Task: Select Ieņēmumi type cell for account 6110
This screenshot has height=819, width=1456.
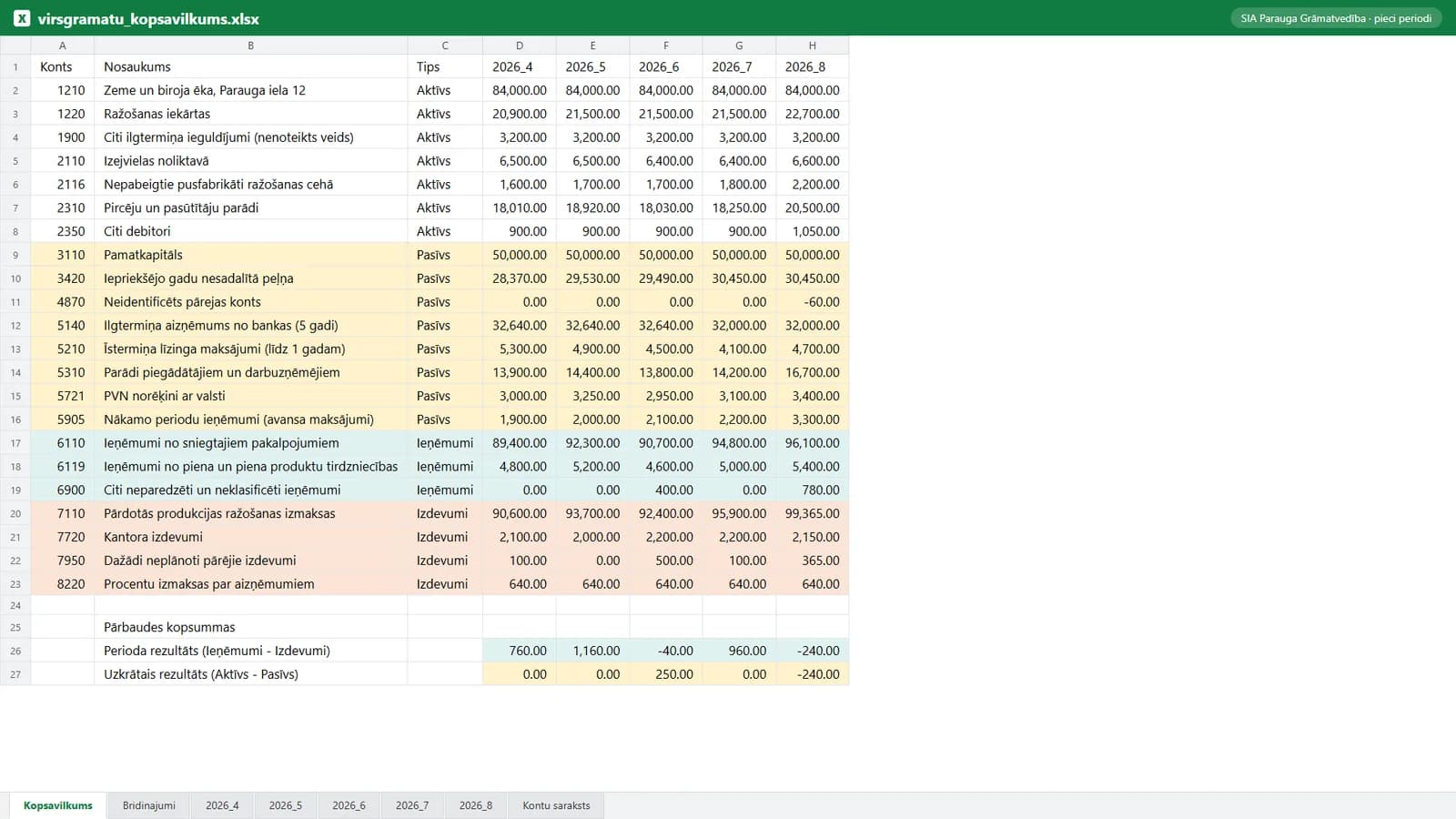Action: [445, 443]
